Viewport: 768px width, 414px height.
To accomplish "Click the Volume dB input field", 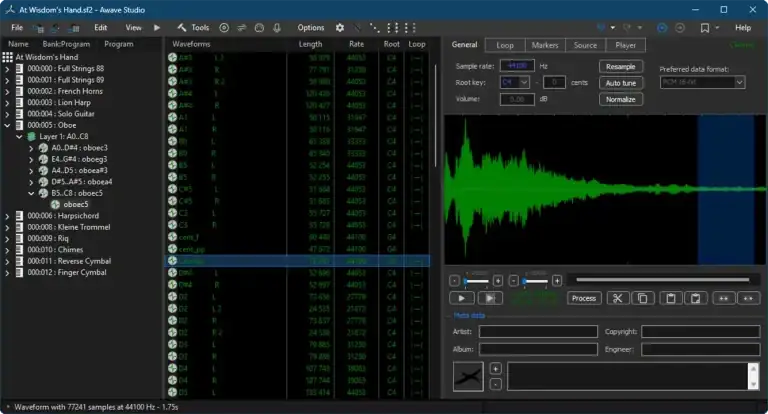I will [x=517, y=99].
